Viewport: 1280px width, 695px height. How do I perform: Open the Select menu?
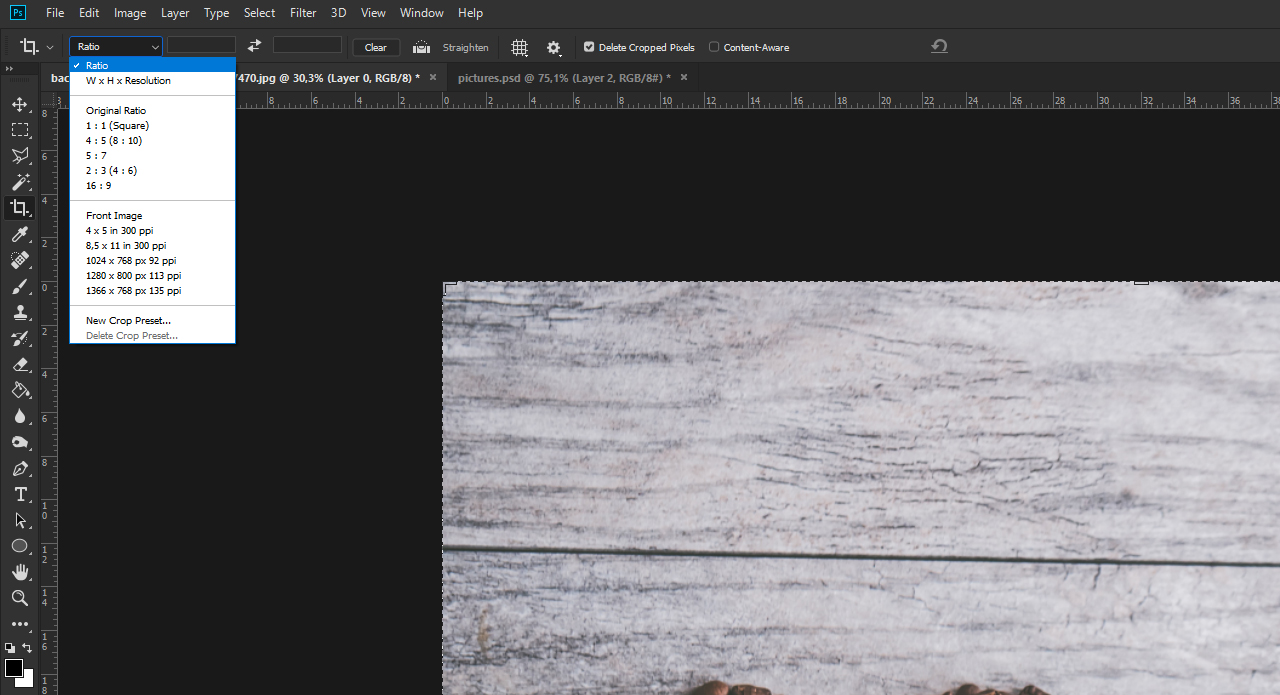pyautogui.click(x=260, y=13)
